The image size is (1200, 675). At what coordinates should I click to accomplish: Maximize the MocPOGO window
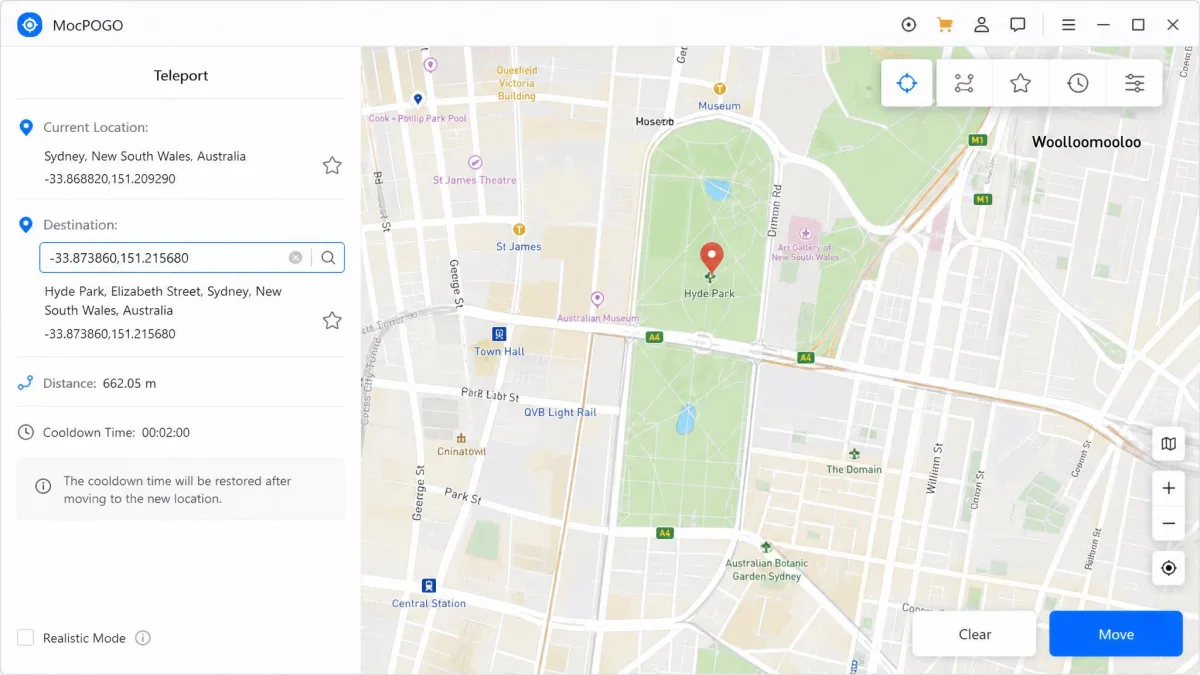tap(1138, 25)
